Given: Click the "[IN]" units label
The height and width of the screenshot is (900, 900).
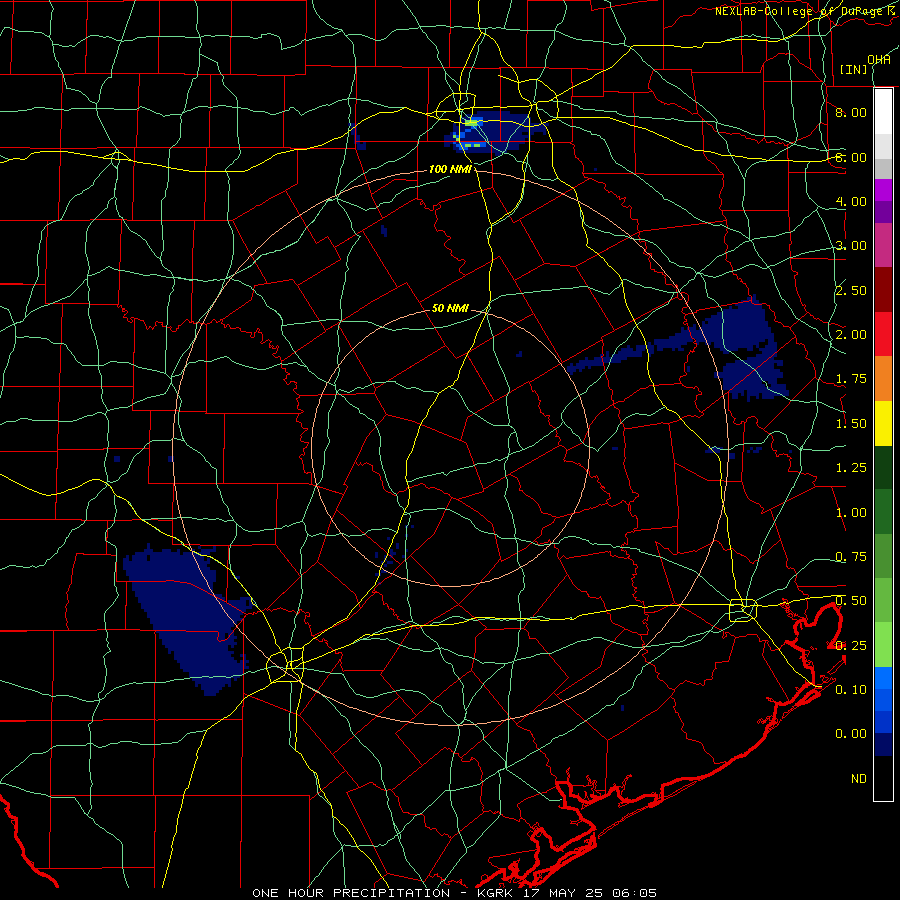Looking at the screenshot, I should click(x=854, y=69).
